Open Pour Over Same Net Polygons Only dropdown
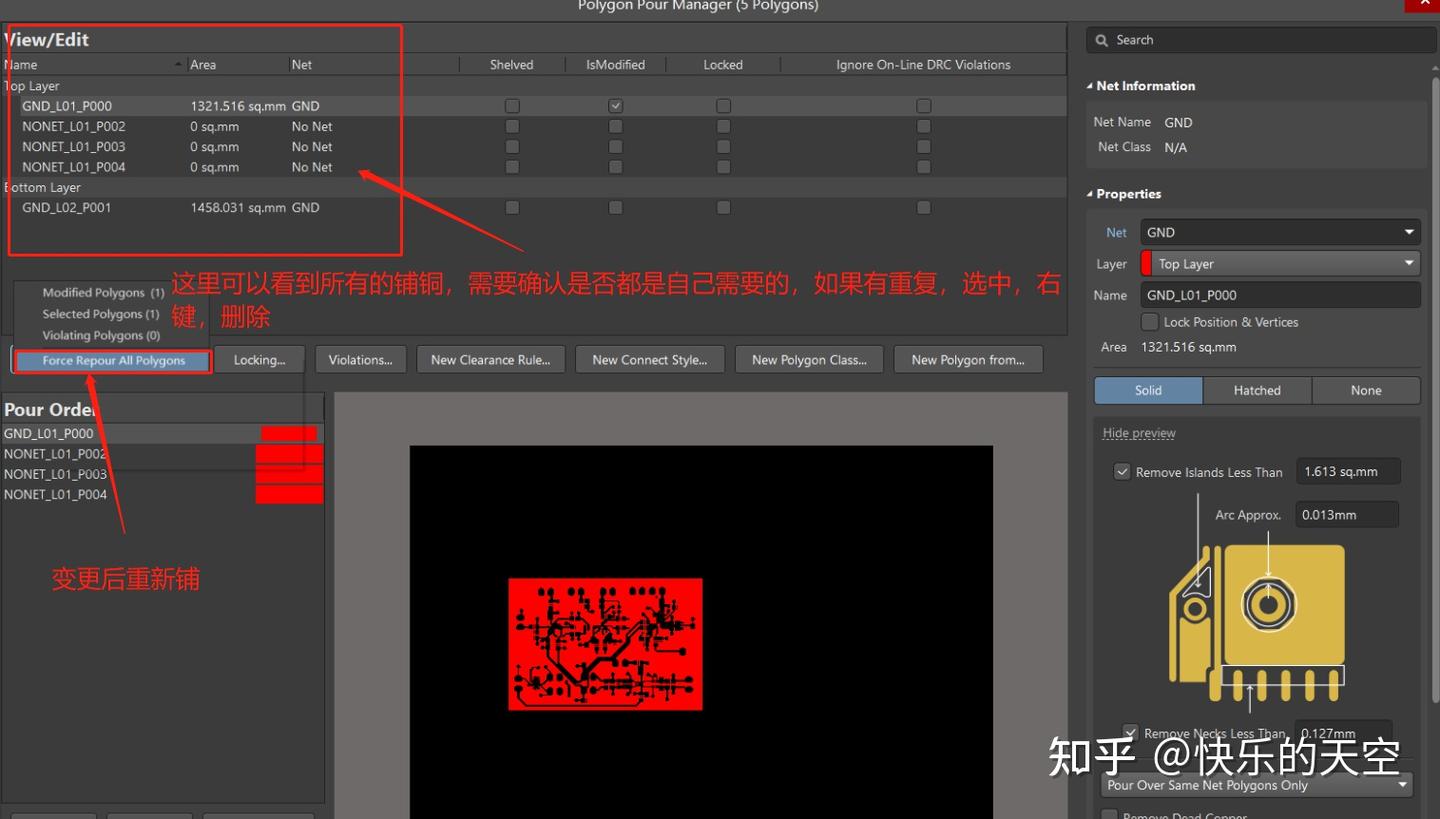 click(x=1404, y=784)
